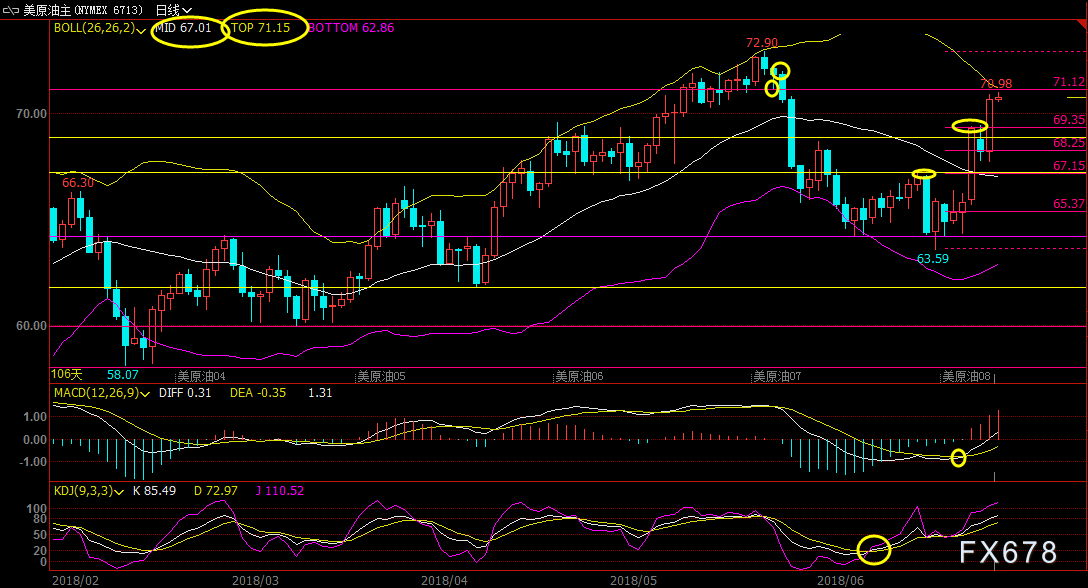
Task: Click the D 72.97 KDJ readout
Action: click(x=216, y=491)
